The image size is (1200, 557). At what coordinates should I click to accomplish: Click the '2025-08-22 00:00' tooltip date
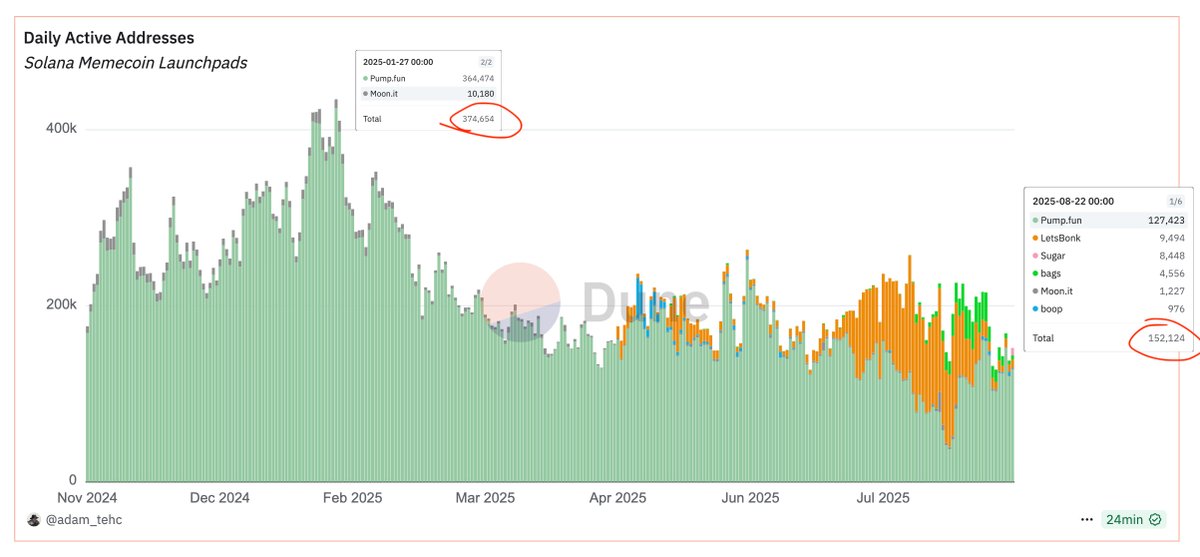tap(1073, 201)
